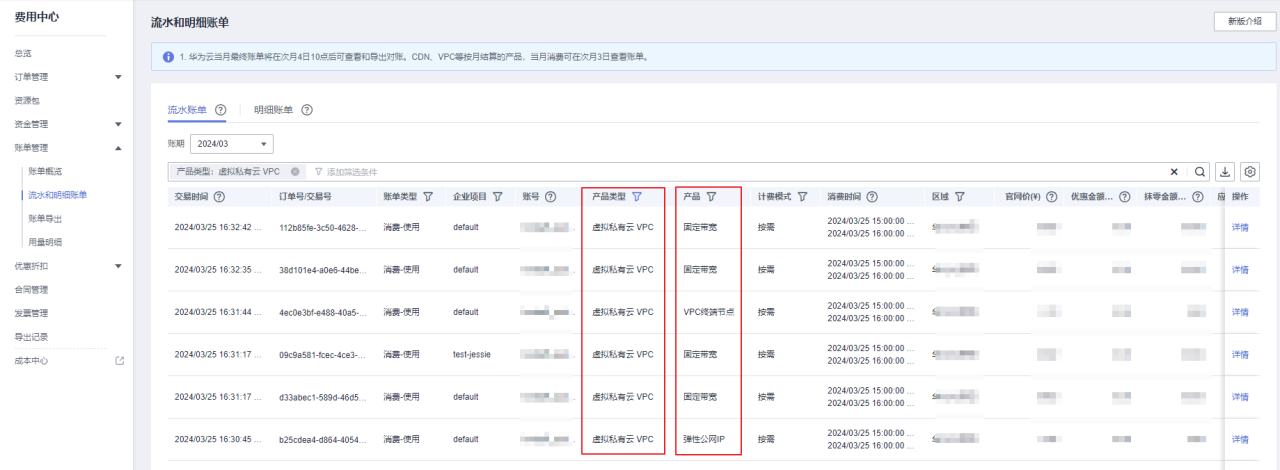Collapse 账单管理 in the sidebar
The image size is (1280, 470).
(118, 148)
